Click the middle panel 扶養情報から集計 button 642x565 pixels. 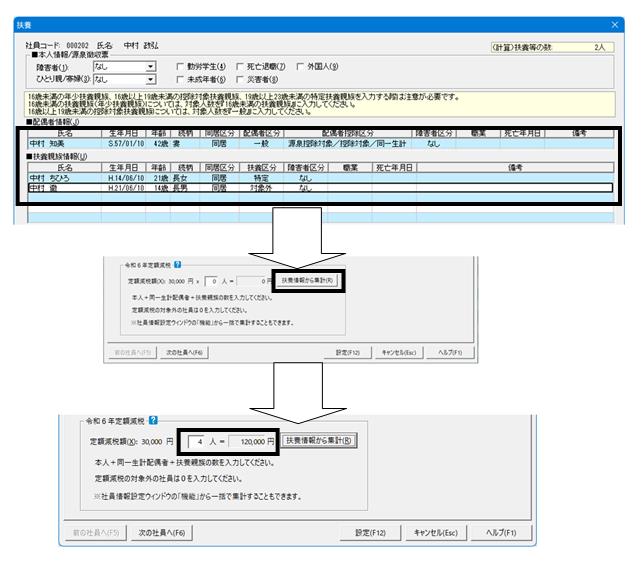(x=307, y=280)
